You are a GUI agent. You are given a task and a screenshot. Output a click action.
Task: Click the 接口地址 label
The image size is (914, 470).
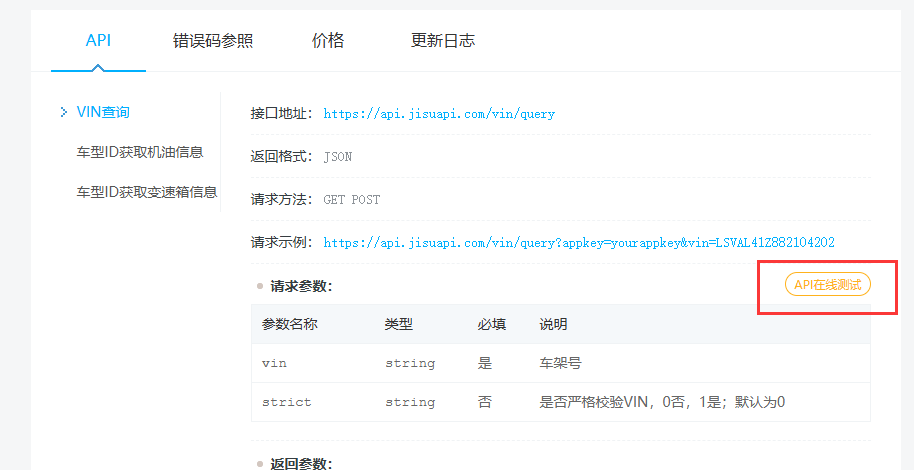coord(282,114)
